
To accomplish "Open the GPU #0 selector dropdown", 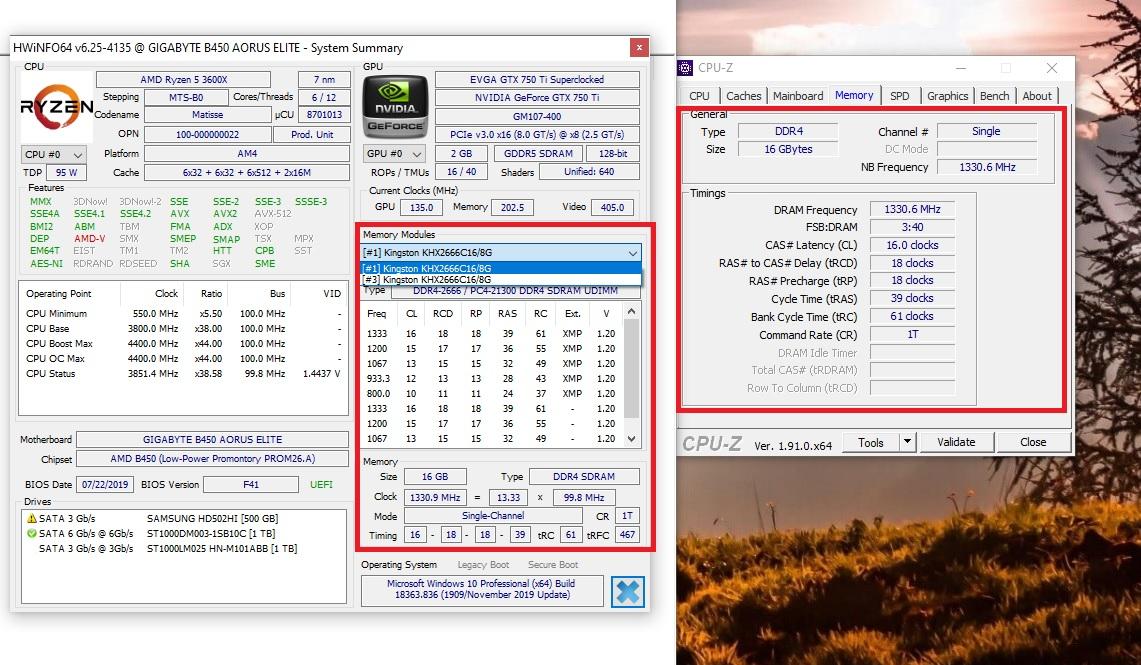I will [394, 154].
